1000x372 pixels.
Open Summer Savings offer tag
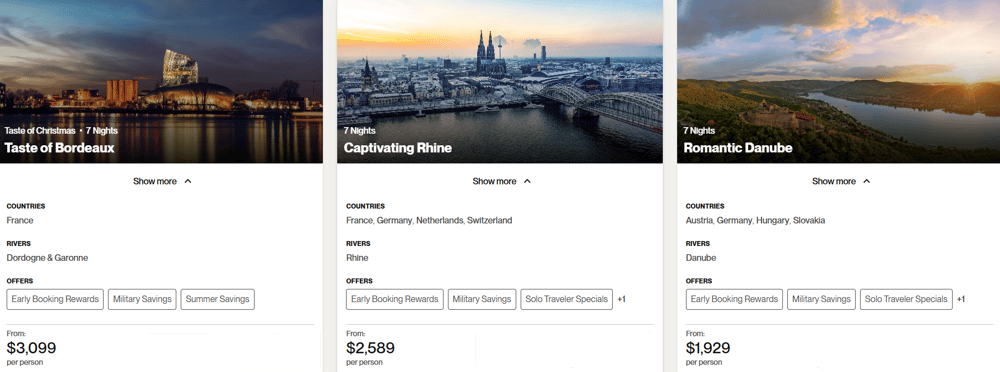pos(217,299)
